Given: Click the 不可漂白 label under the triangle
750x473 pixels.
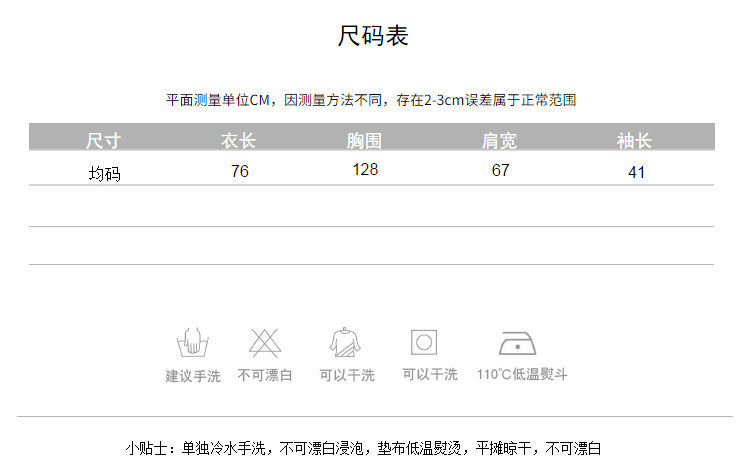Looking at the screenshot, I should pos(265,375).
